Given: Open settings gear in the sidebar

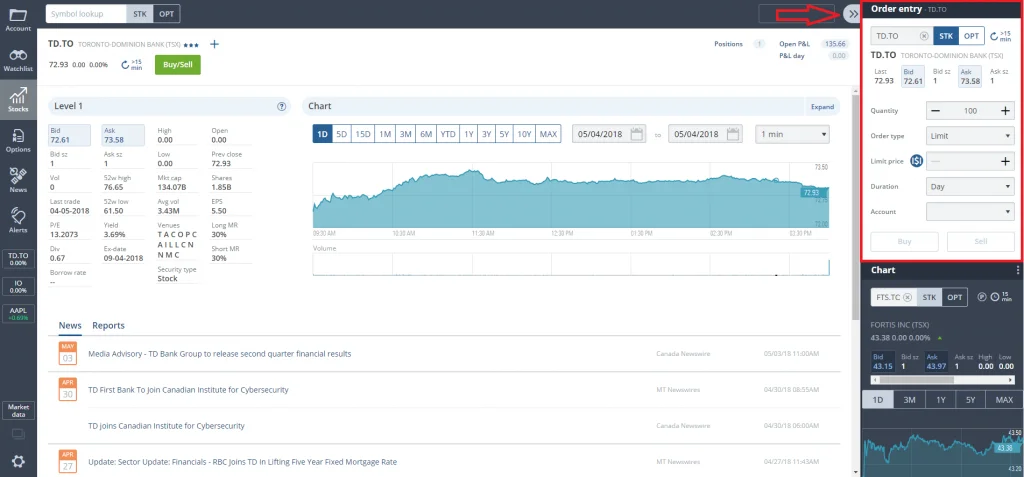Looking at the screenshot, I should point(18,461).
